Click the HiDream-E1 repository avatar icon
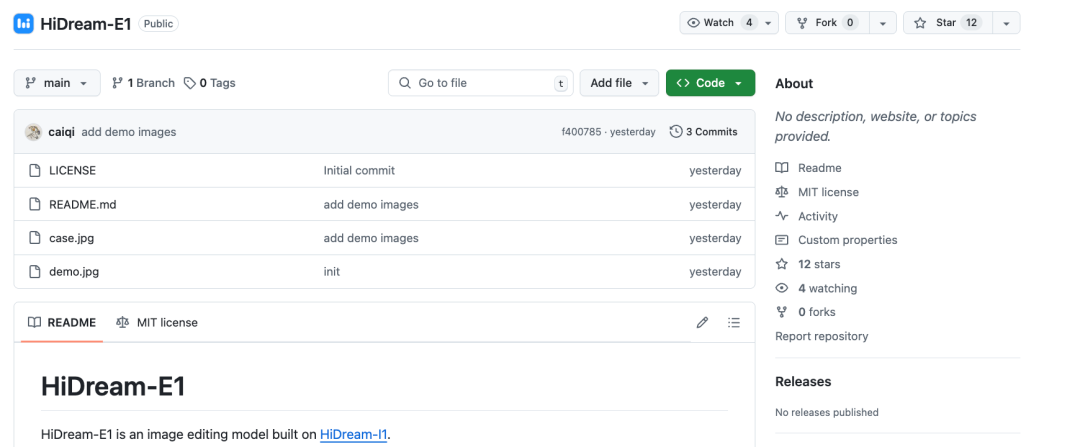 tap(23, 23)
